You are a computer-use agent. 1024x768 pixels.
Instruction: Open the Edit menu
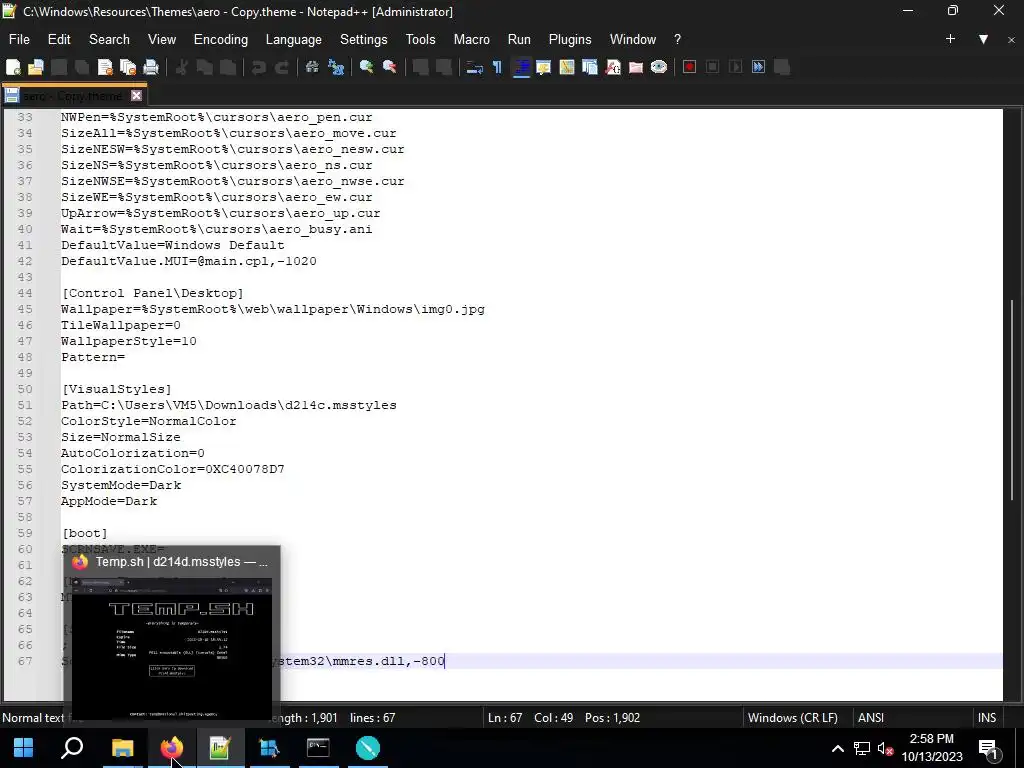(59, 39)
